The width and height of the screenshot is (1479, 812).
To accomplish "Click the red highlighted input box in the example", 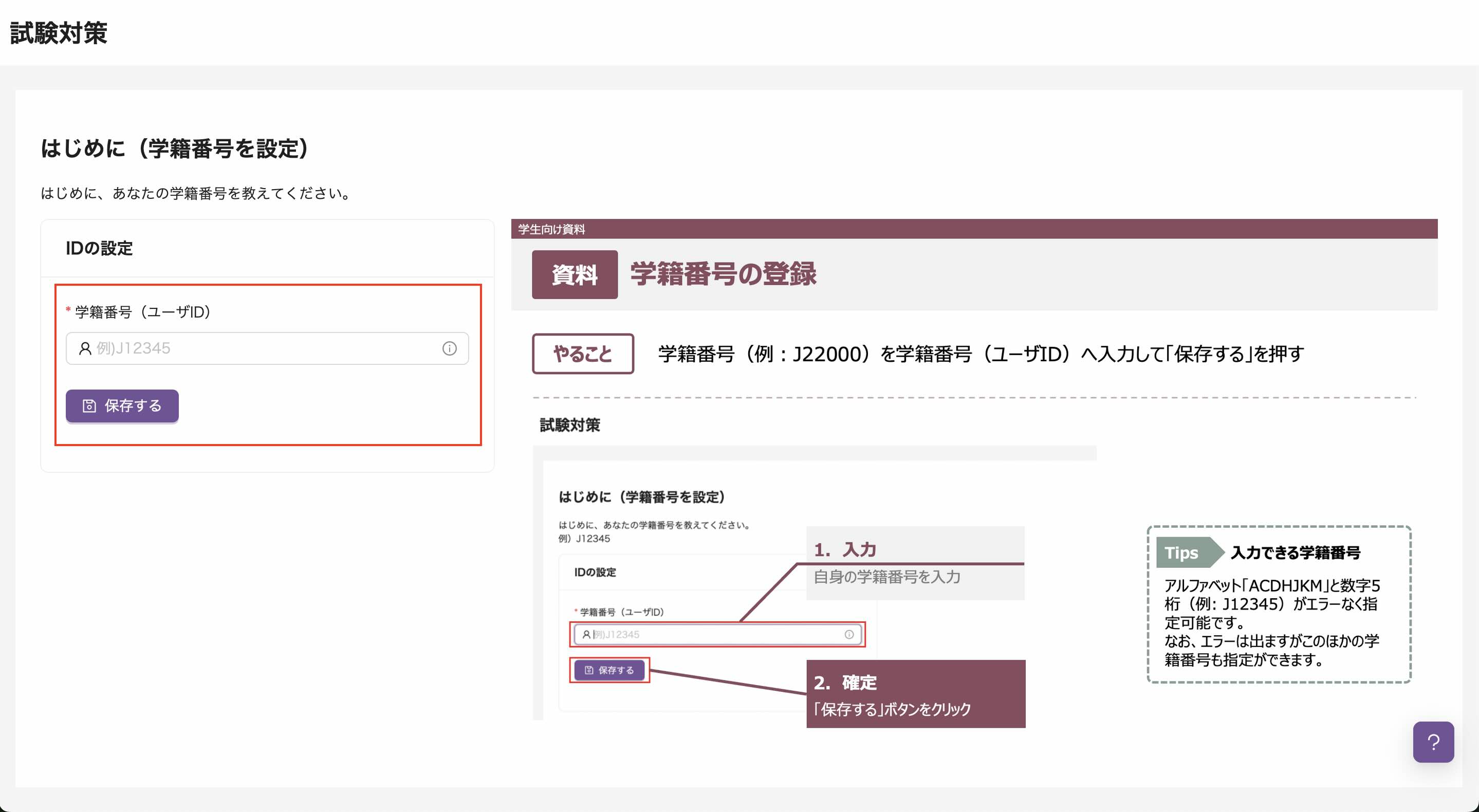I will click(718, 635).
